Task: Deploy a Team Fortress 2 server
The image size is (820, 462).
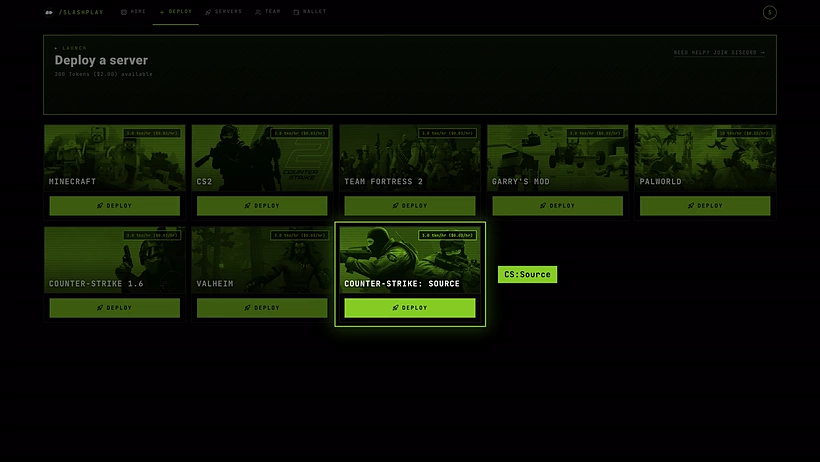Action: tap(410, 206)
